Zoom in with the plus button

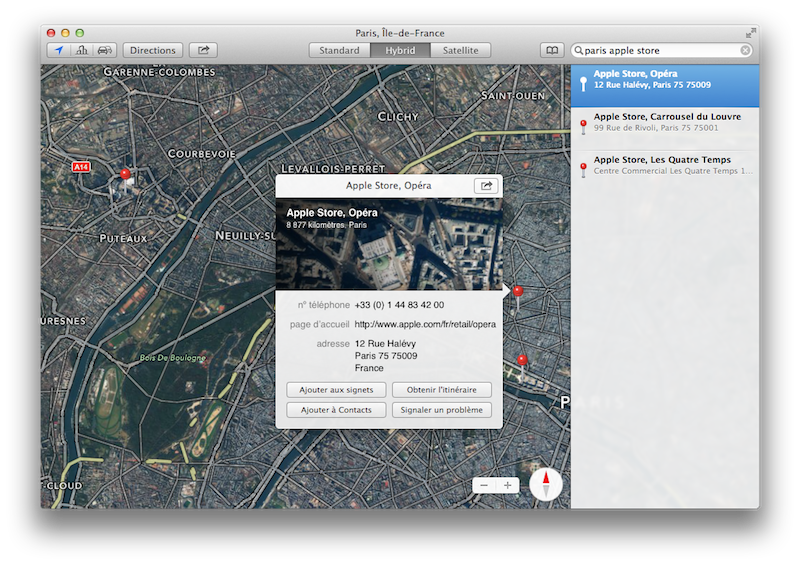[x=508, y=485]
